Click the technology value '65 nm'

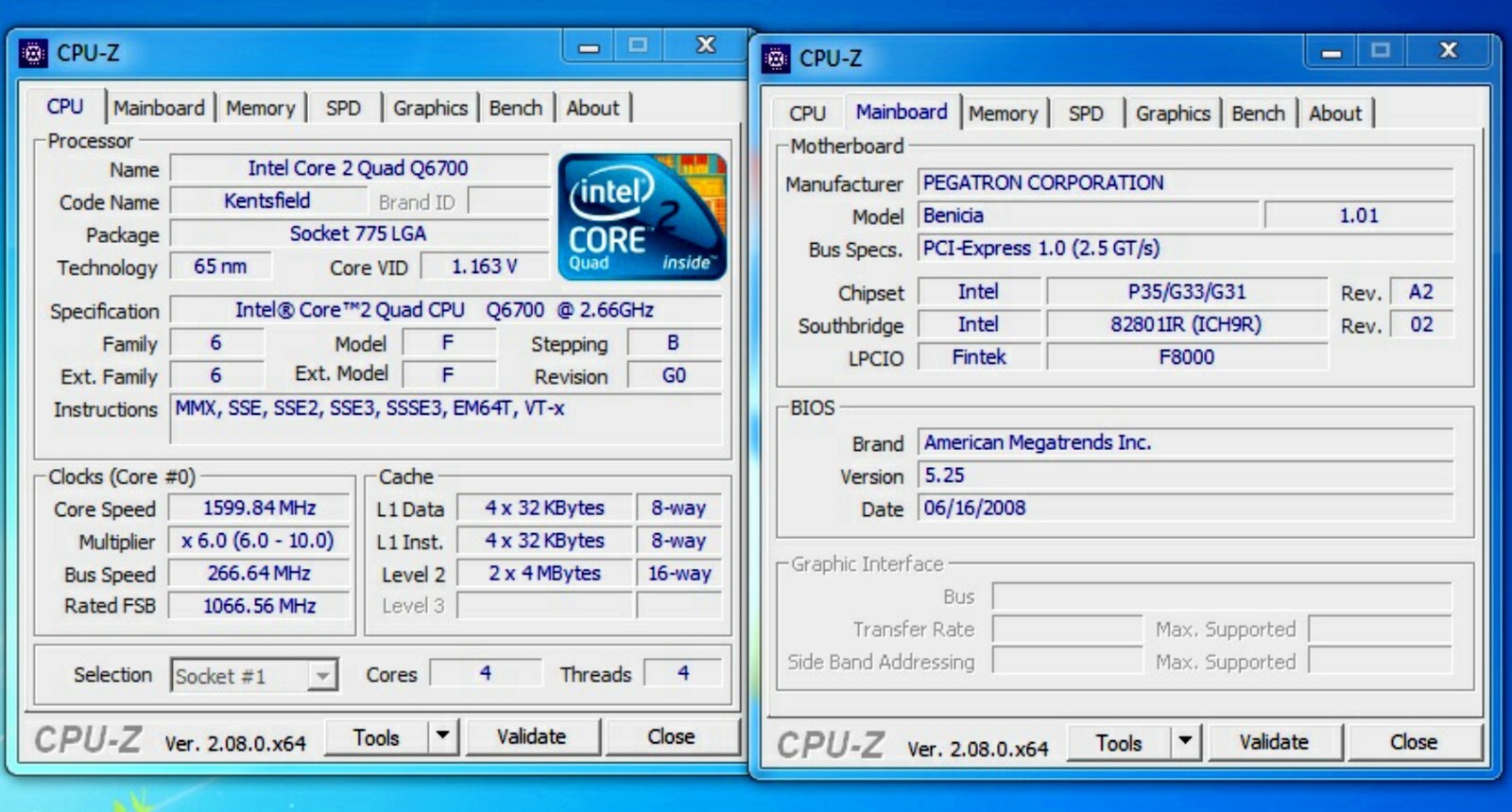(220, 267)
